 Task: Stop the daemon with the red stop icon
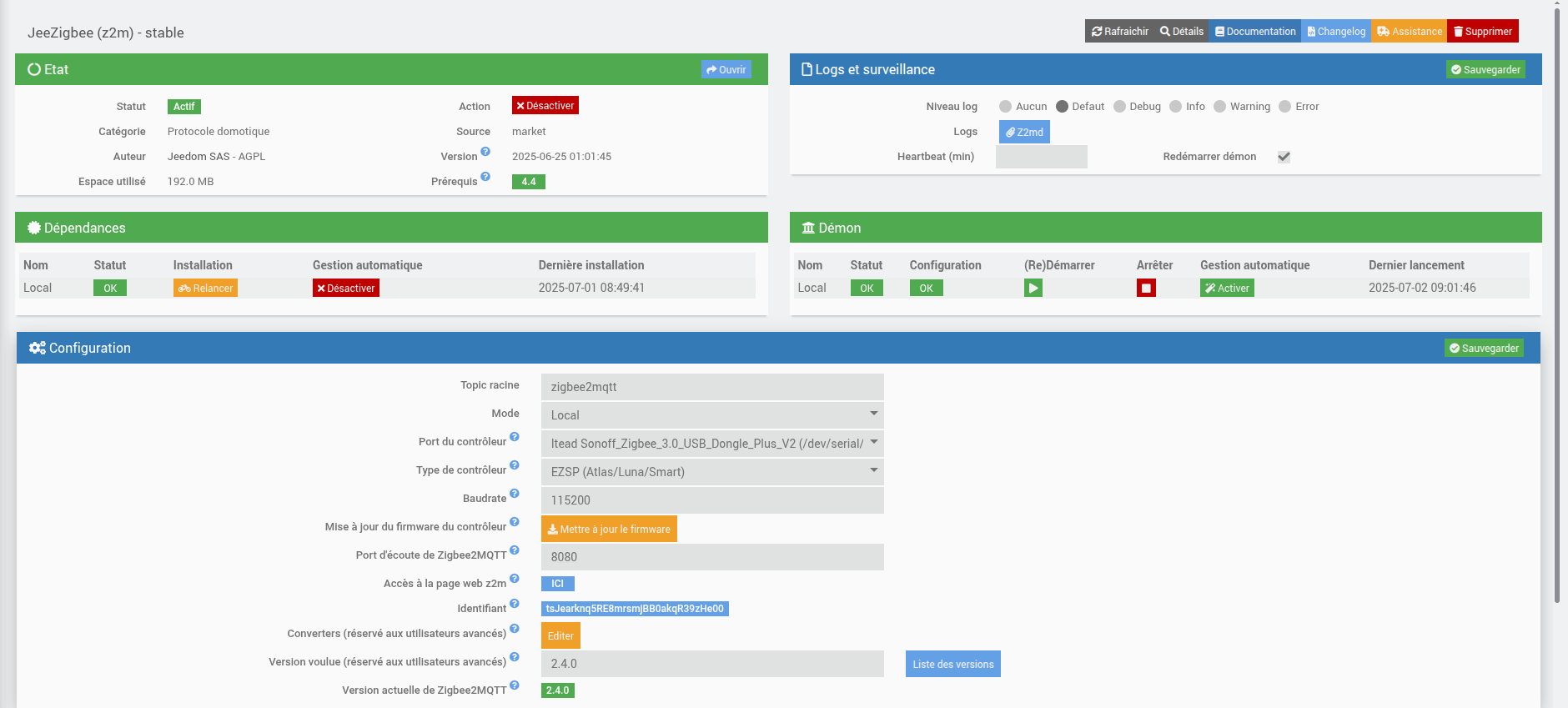pyautogui.click(x=1146, y=288)
